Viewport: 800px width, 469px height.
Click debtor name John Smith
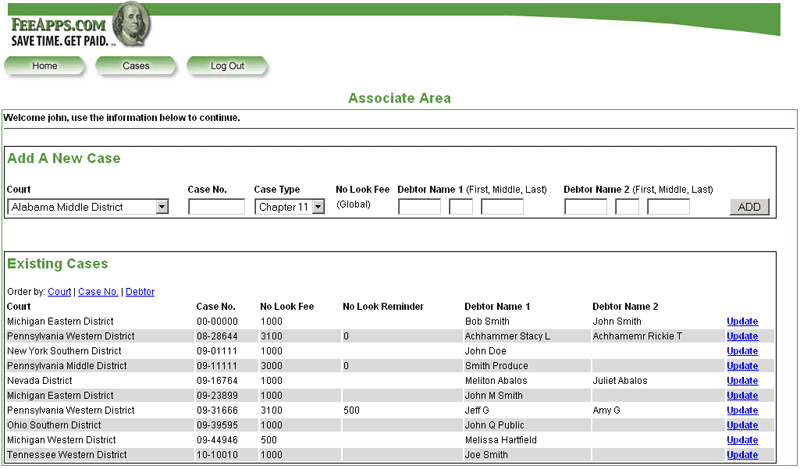617,321
